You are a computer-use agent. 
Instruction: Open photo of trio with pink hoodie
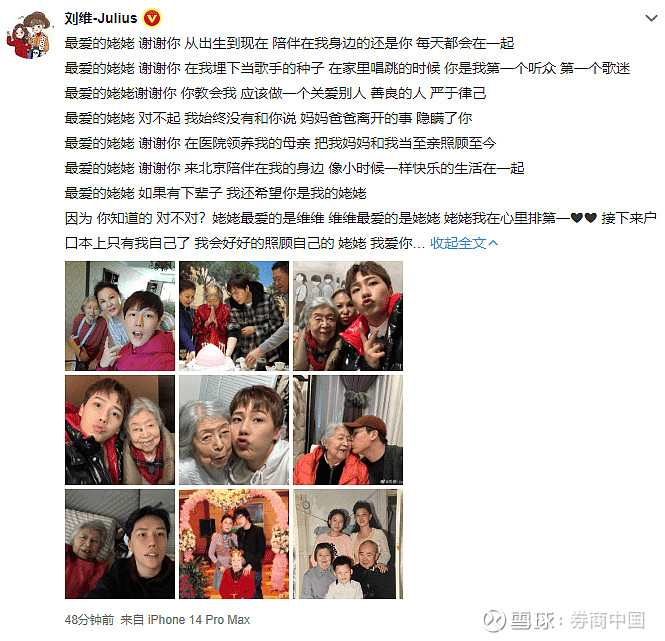[120, 316]
